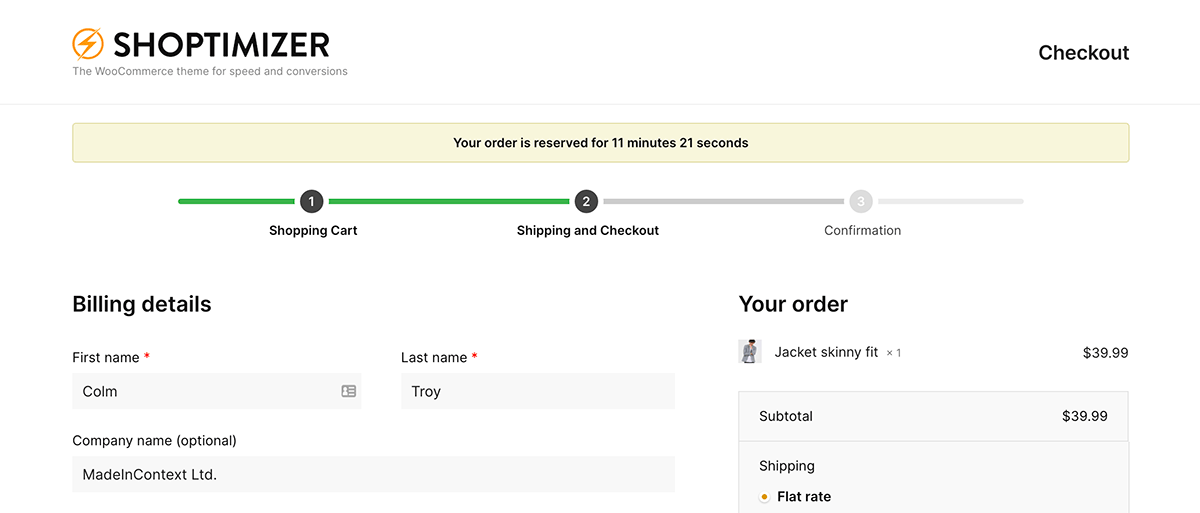Open the SHOPTIMIZER site title link
The image size is (1200, 513).
[x=221, y=44]
